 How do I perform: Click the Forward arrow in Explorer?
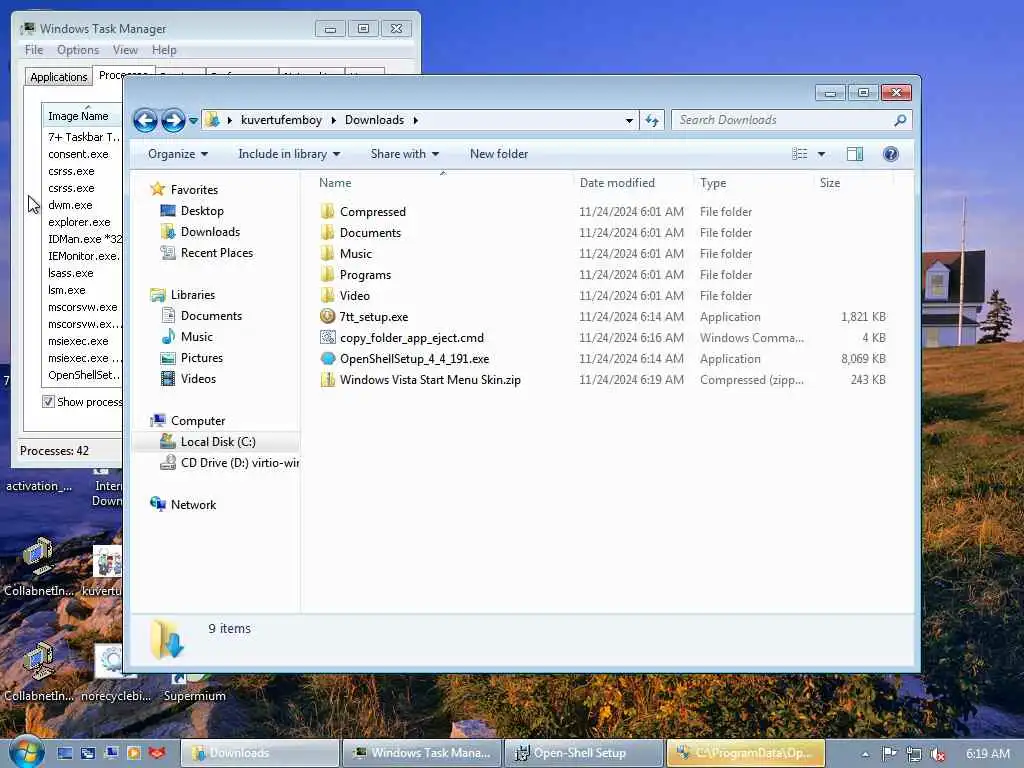point(173,120)
